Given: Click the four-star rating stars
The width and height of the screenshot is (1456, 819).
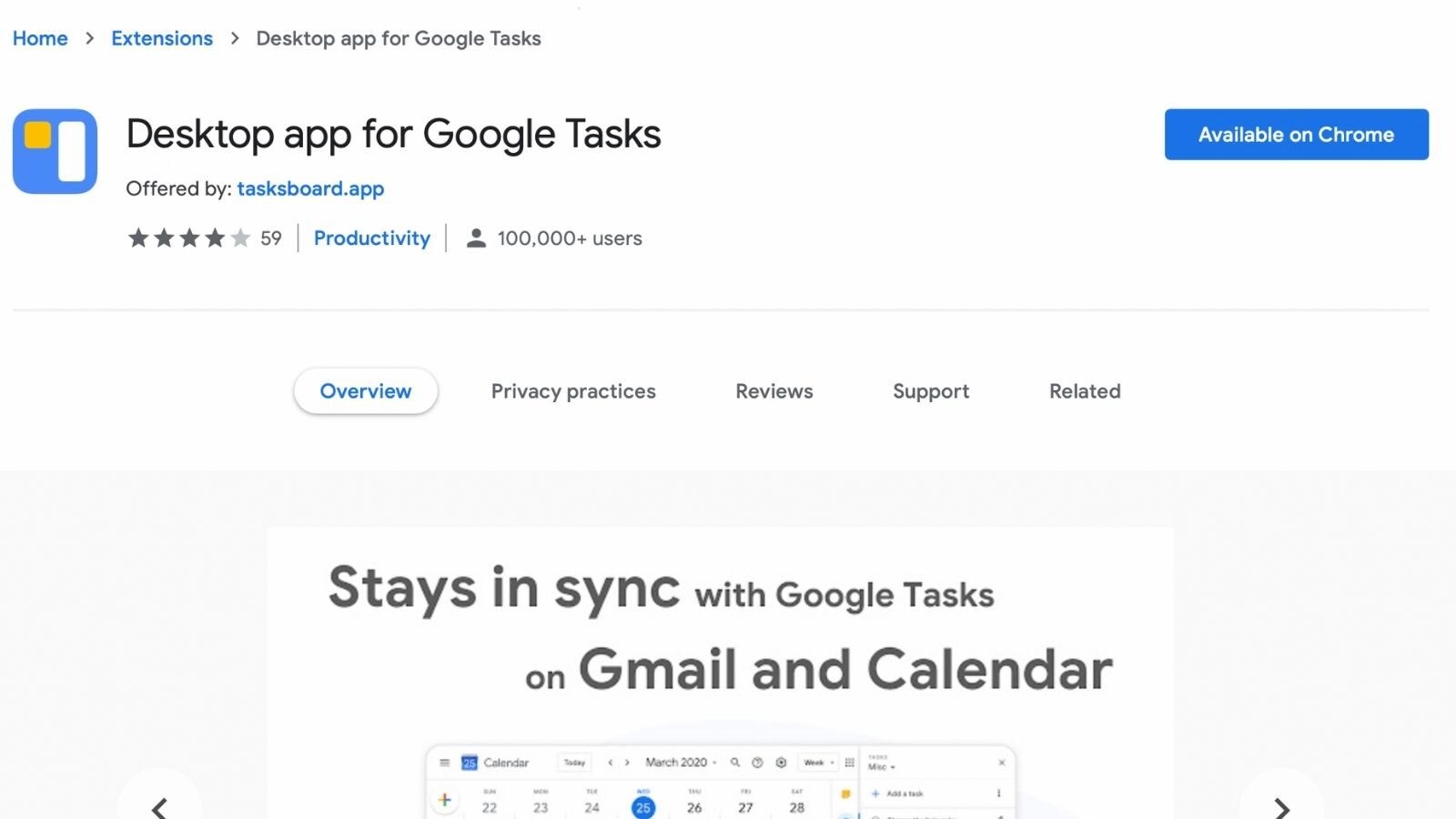Looking at the screenshot, I should [x=188, y=238].
